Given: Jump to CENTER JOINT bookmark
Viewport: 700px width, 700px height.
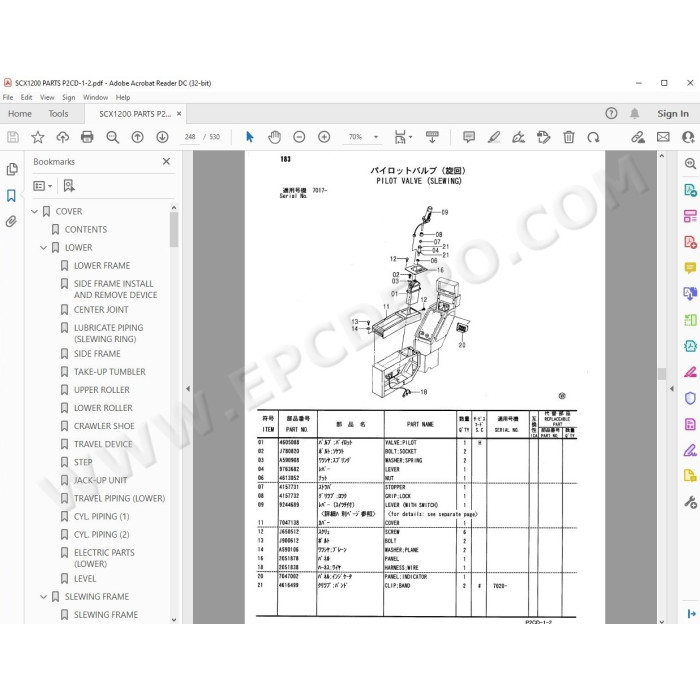Looking at the screenshot, I should point(101,310).
